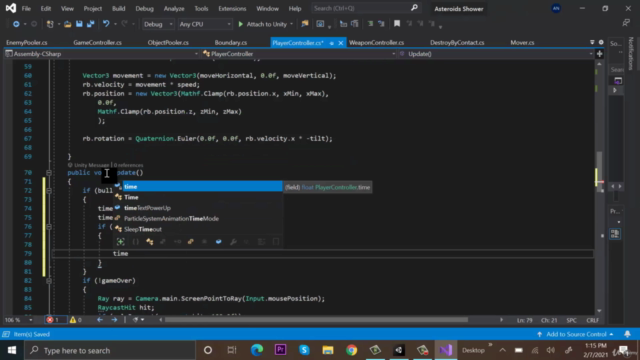Click the Navigate Backward toolbar icon
Image resolution: width=640 pixels, height=360 pixels.
coord(16,24)
